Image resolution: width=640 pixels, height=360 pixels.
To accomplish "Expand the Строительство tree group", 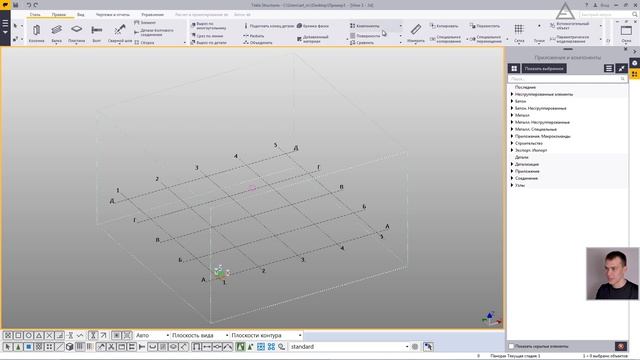I will click(x=512, y=143).
